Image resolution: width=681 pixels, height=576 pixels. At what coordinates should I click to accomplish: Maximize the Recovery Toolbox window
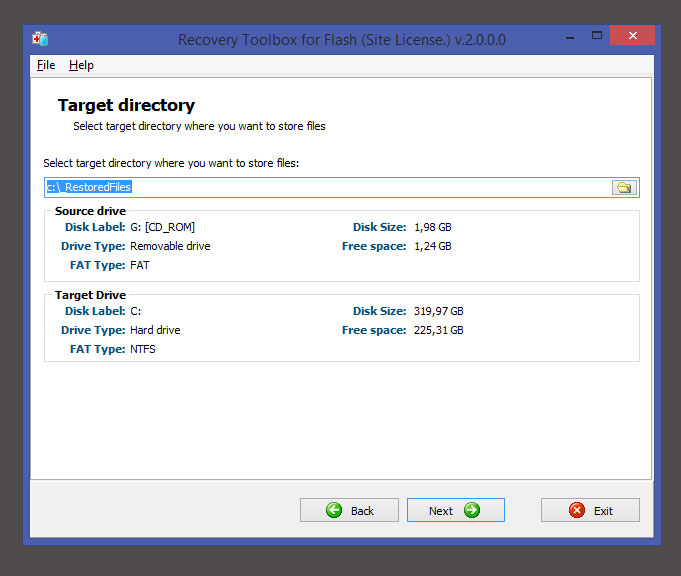(x=596, y=37)
